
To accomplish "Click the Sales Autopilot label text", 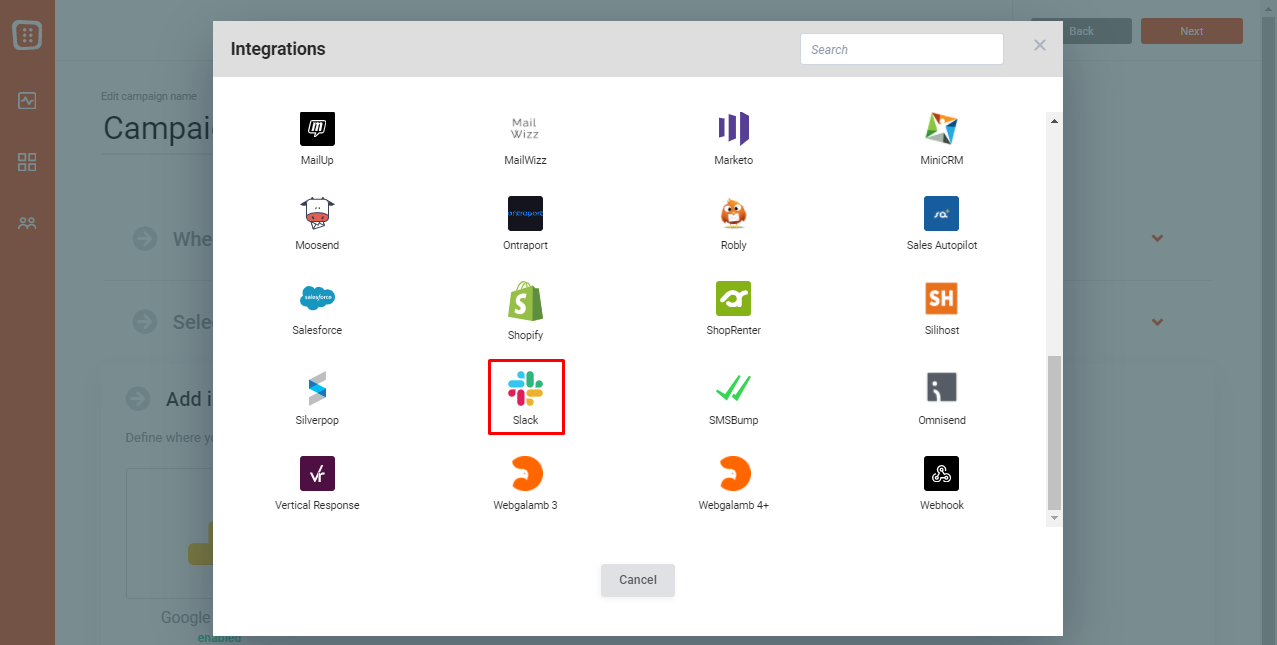I will (942, 245).
